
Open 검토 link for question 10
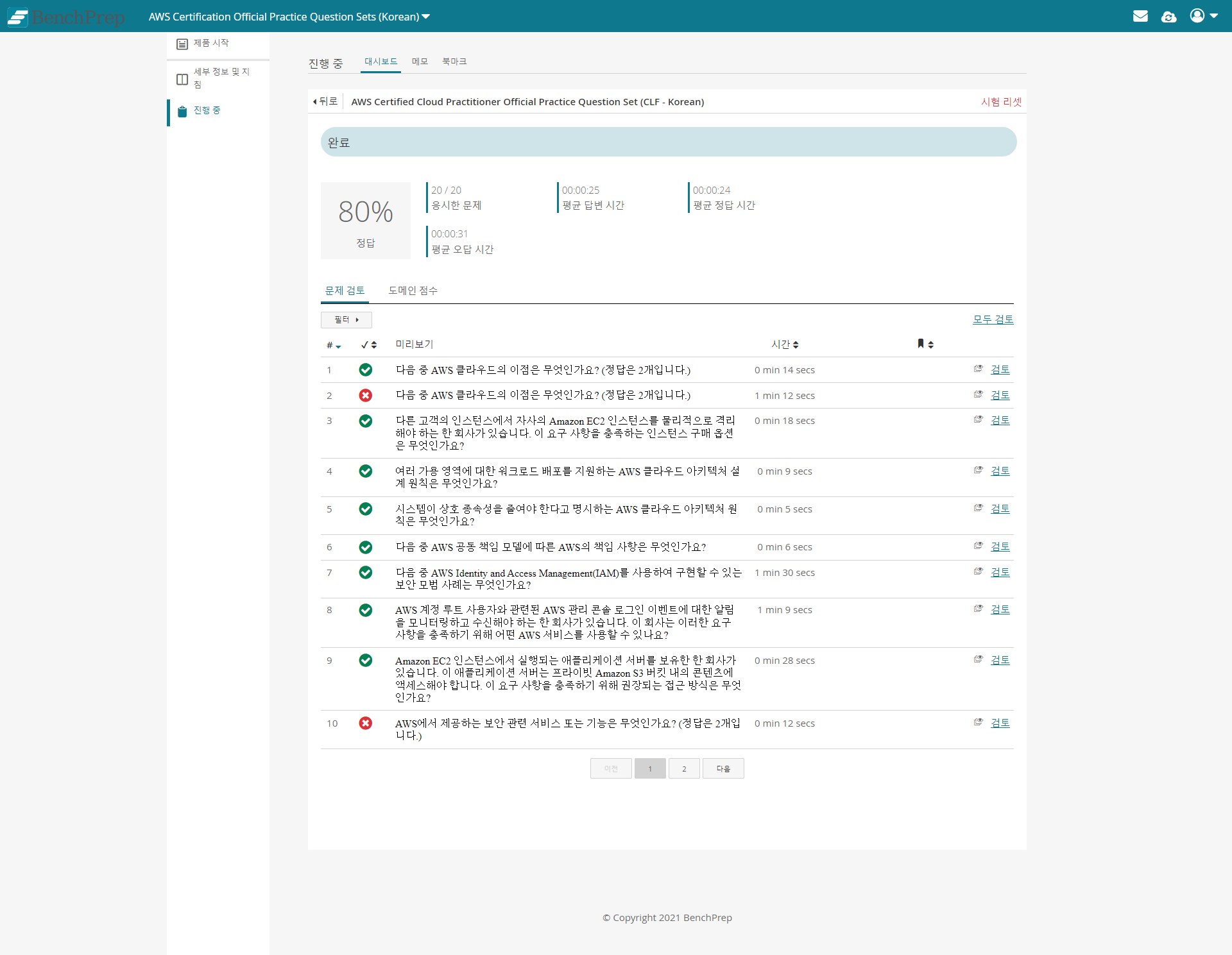click(x=1000, y=723)
